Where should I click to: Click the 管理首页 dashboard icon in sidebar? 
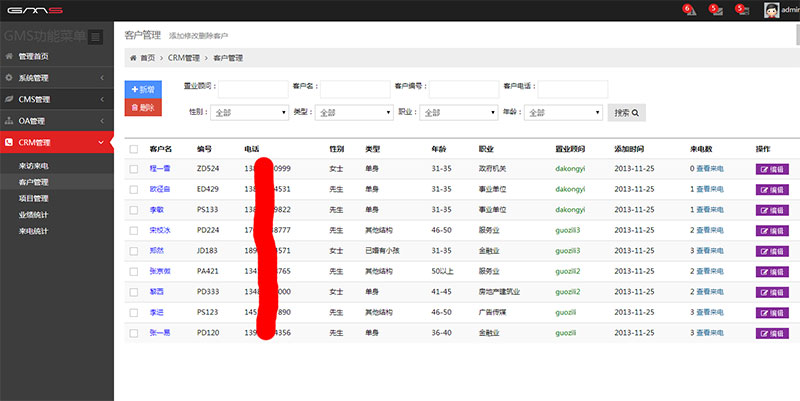(10, 55)
